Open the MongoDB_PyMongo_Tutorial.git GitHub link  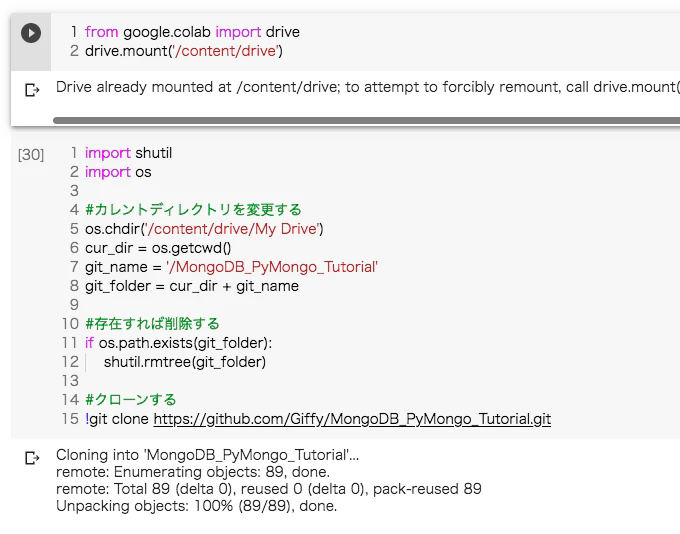(352, 419)
